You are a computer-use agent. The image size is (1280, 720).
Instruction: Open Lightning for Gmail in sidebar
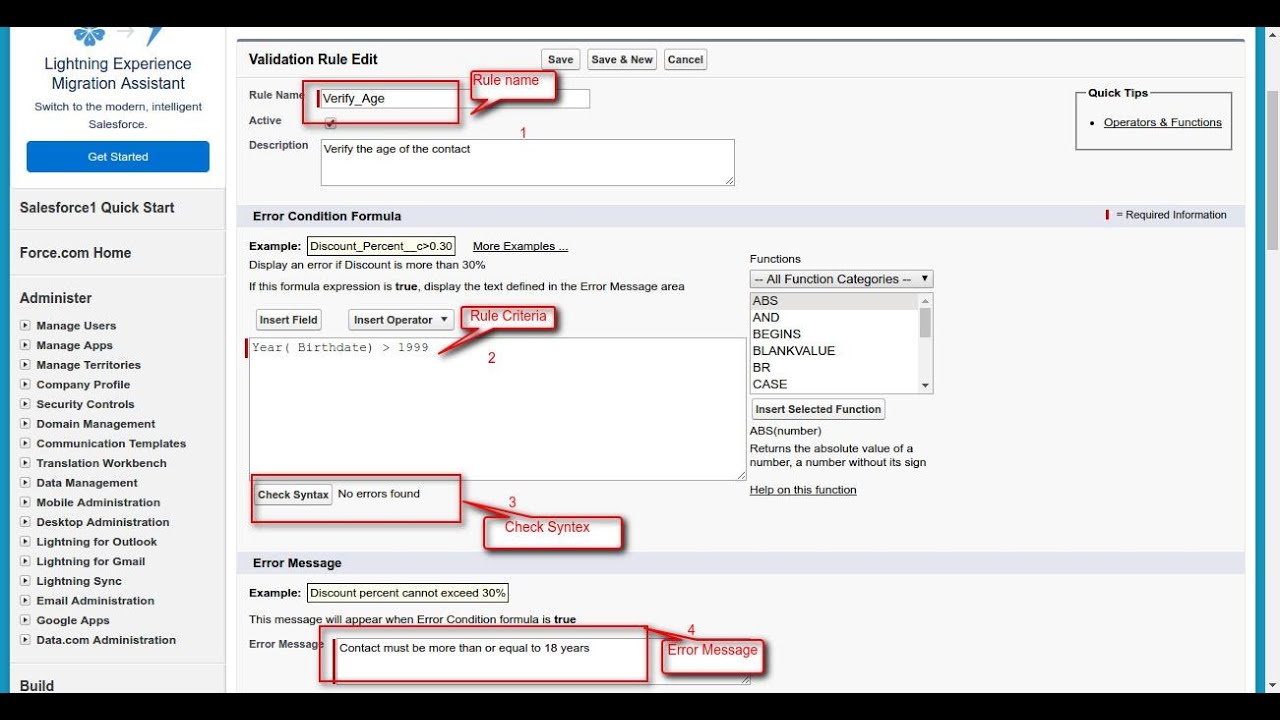tap(91, 561)
